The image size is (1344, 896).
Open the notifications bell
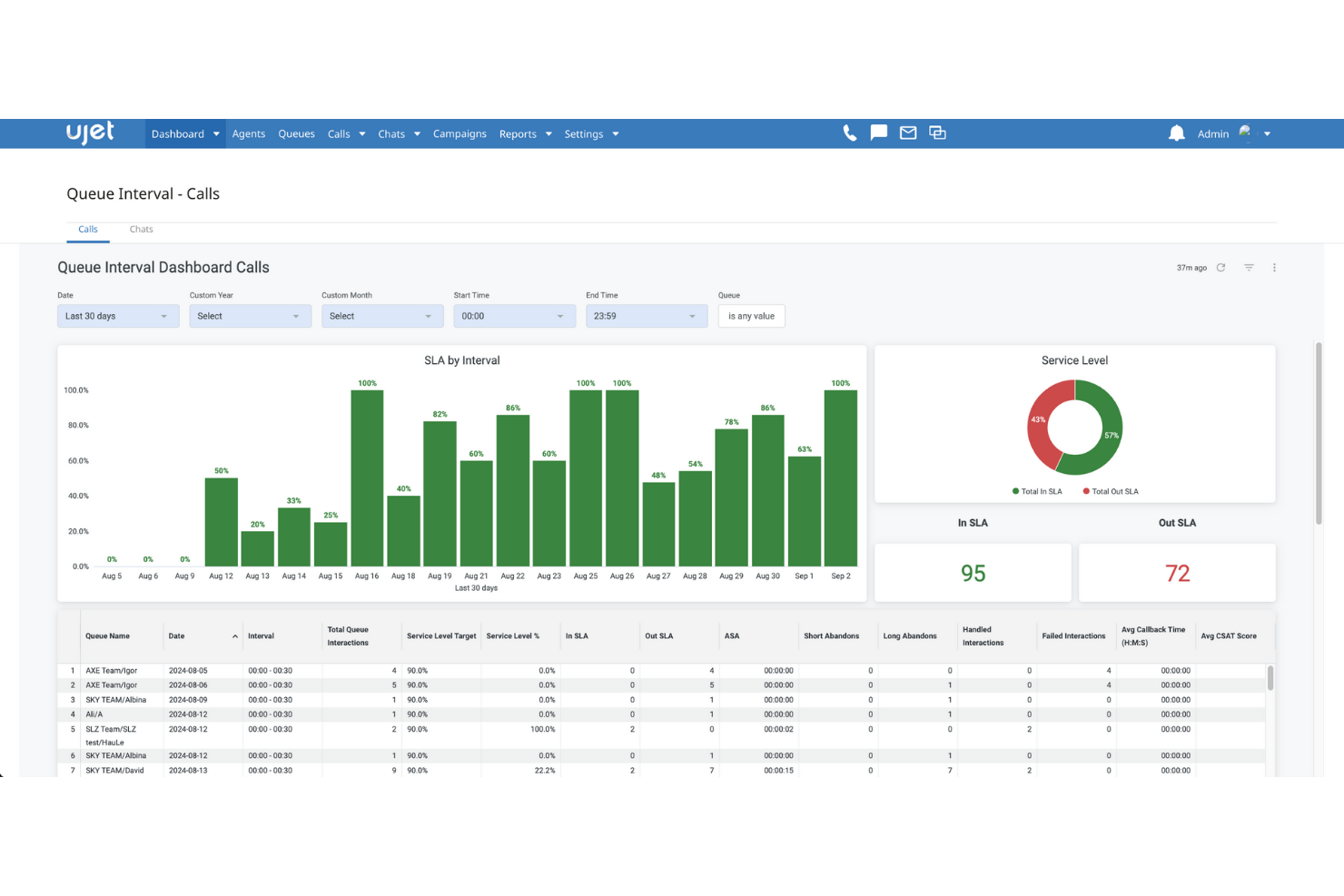click(x=1176, y=133)
